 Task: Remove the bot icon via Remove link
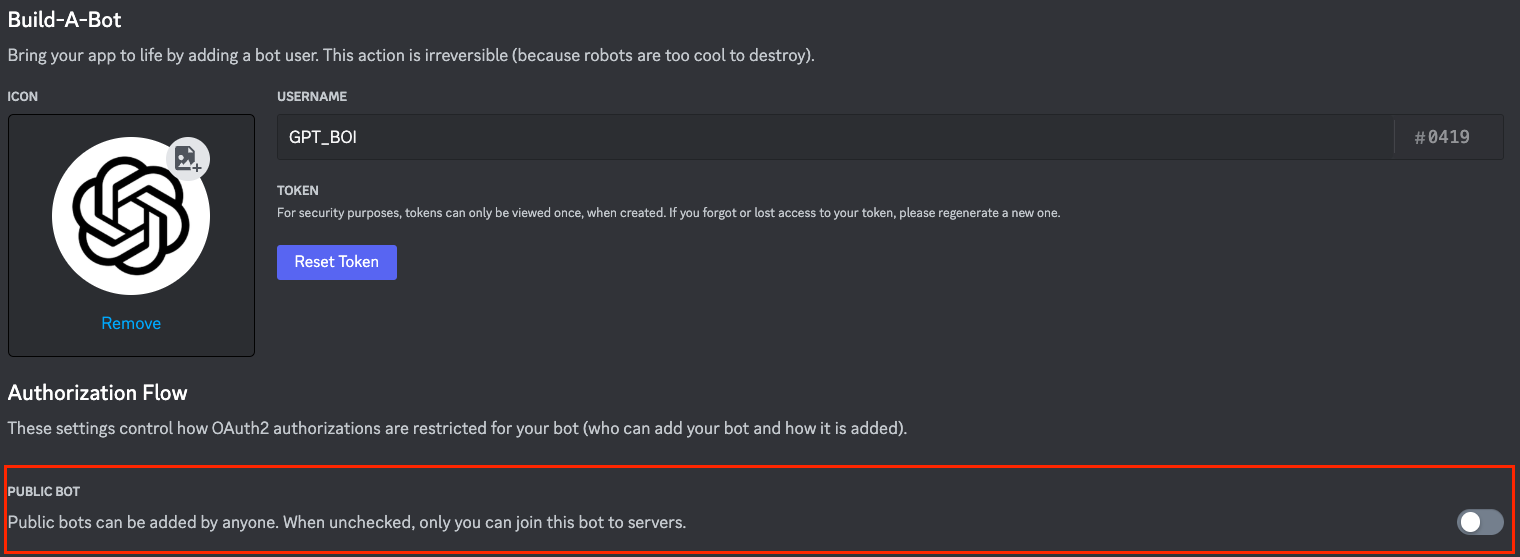pyautogui.click(x=131, y=323)
